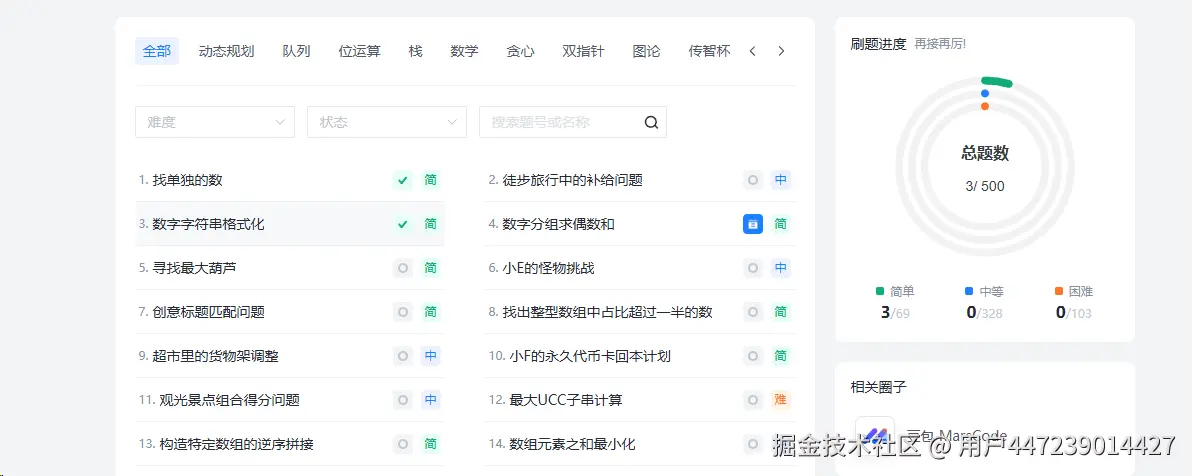This screenshot has width=1192, height=476.
Task: Click the status circle on 创意标题匹配问题
Action: [x=403, y=313]
